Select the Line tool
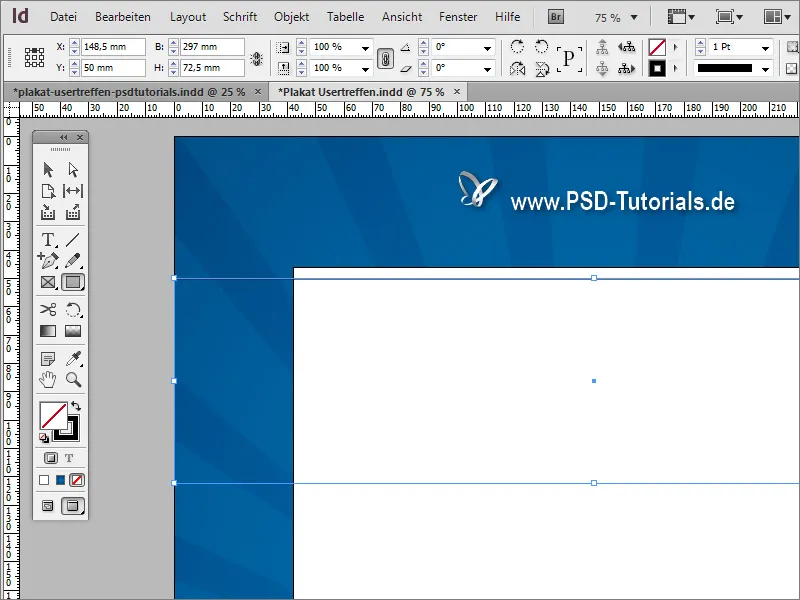 click(x=73, y=240)
